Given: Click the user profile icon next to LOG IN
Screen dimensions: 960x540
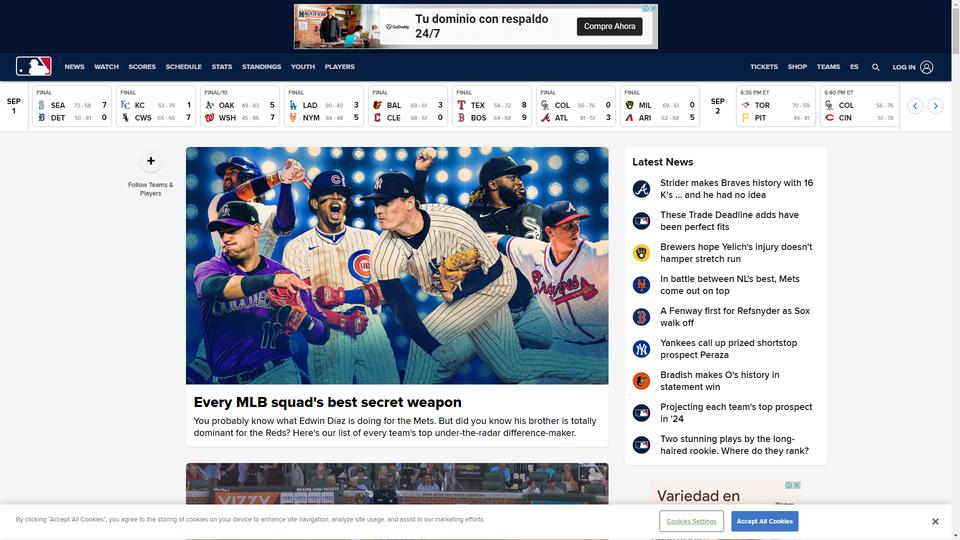Looking at the screenshot, I should pos(926,67).
